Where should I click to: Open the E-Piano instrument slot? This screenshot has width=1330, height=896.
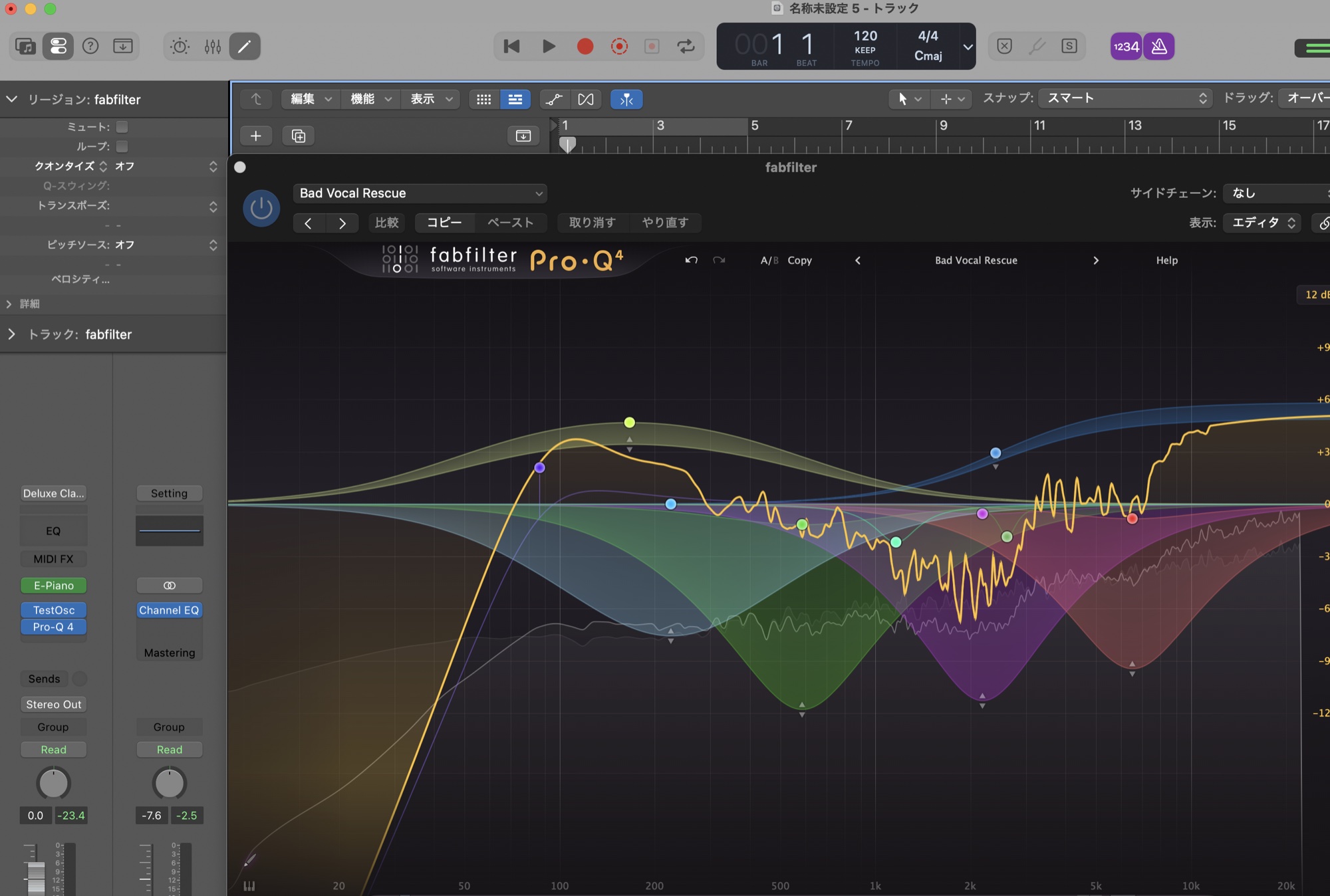[54, 586]
